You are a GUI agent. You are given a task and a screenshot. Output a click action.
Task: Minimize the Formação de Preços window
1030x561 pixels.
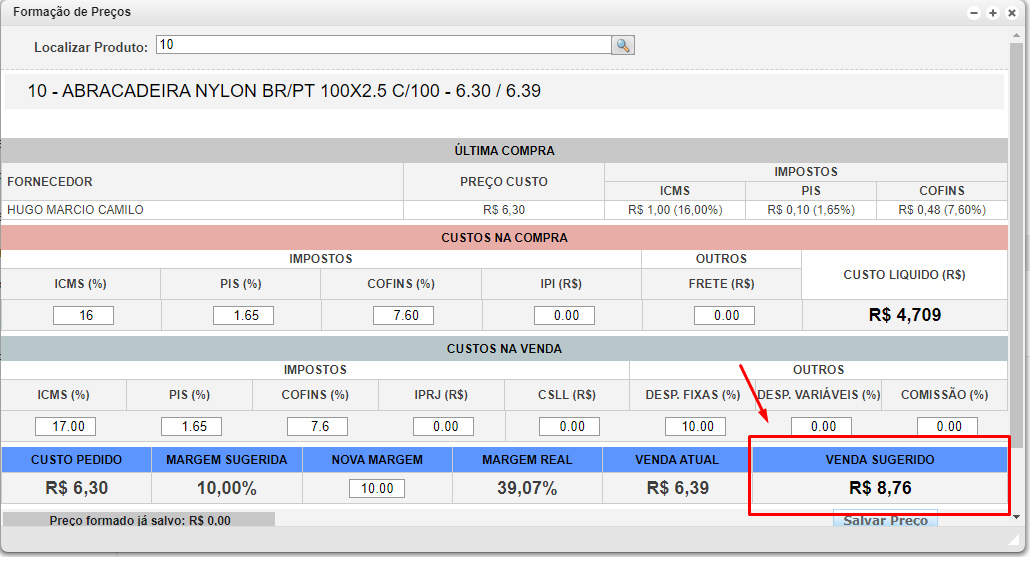(x=974, y=13)
